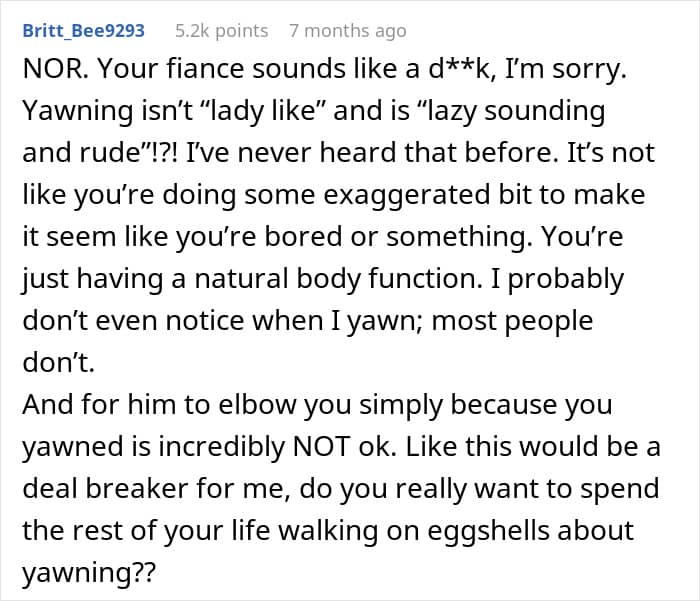This screenshot has height=601, width=700.
Task: Click the words natural body function
Action: point(339,279)
